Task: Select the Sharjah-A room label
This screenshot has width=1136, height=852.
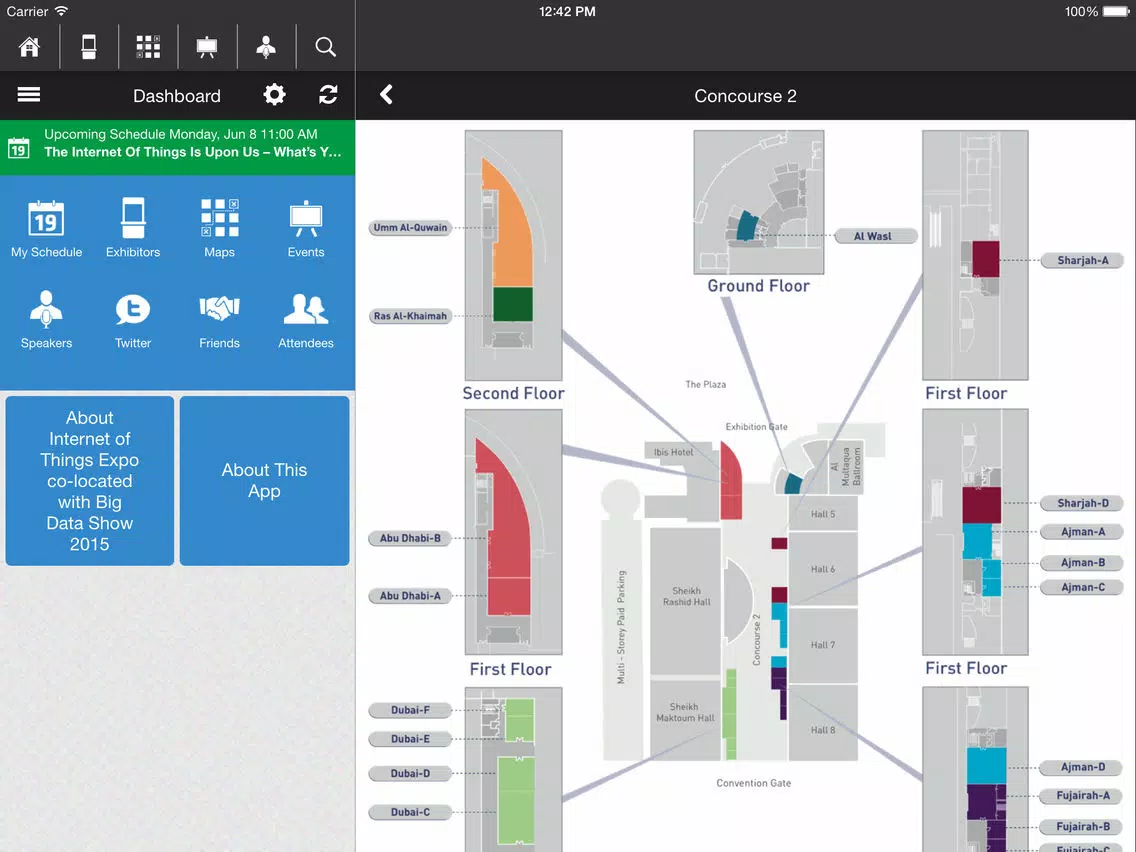Action: pos(1082,260)
